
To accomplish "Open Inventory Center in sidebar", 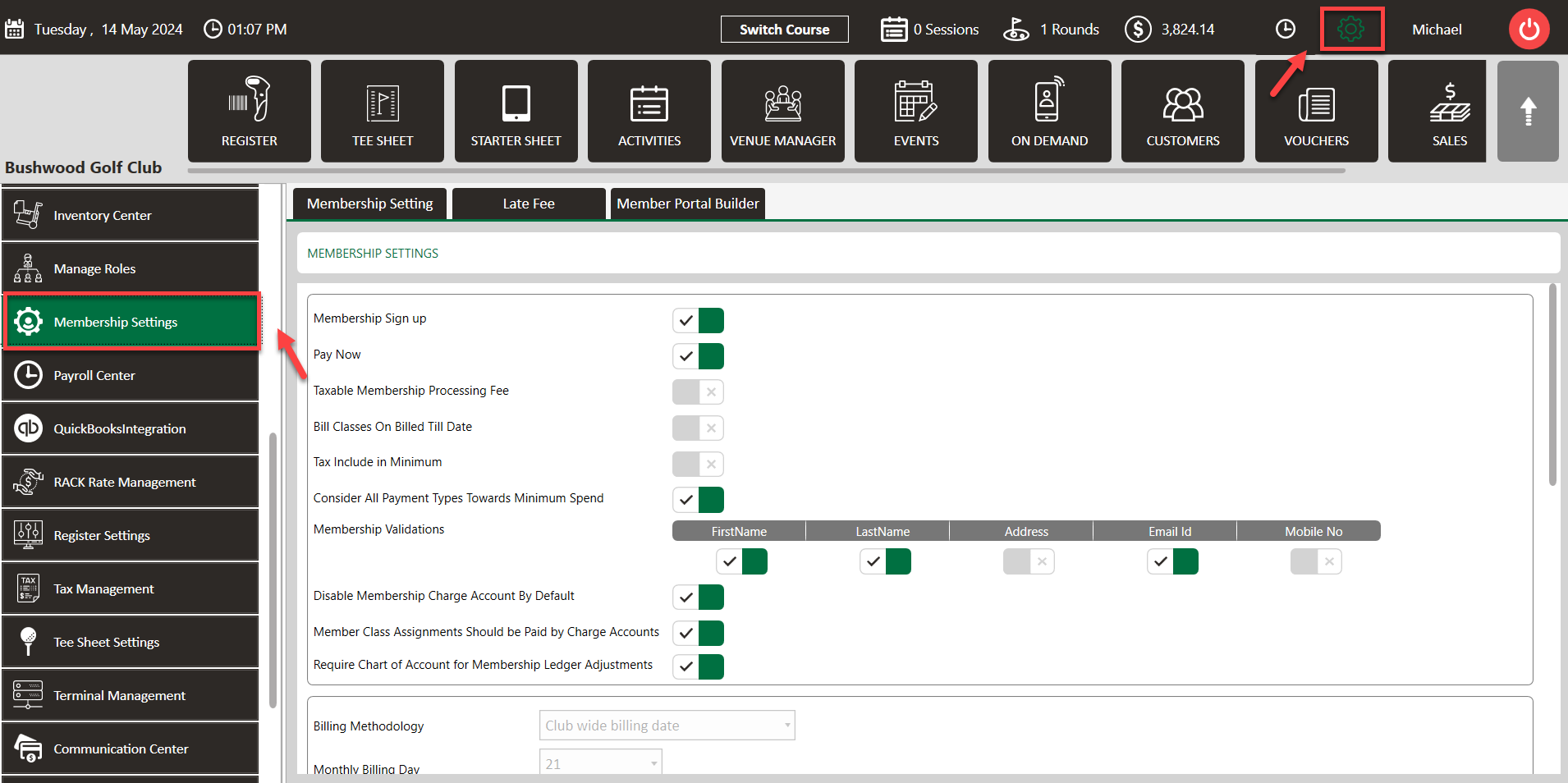I will tap(131, 215).
